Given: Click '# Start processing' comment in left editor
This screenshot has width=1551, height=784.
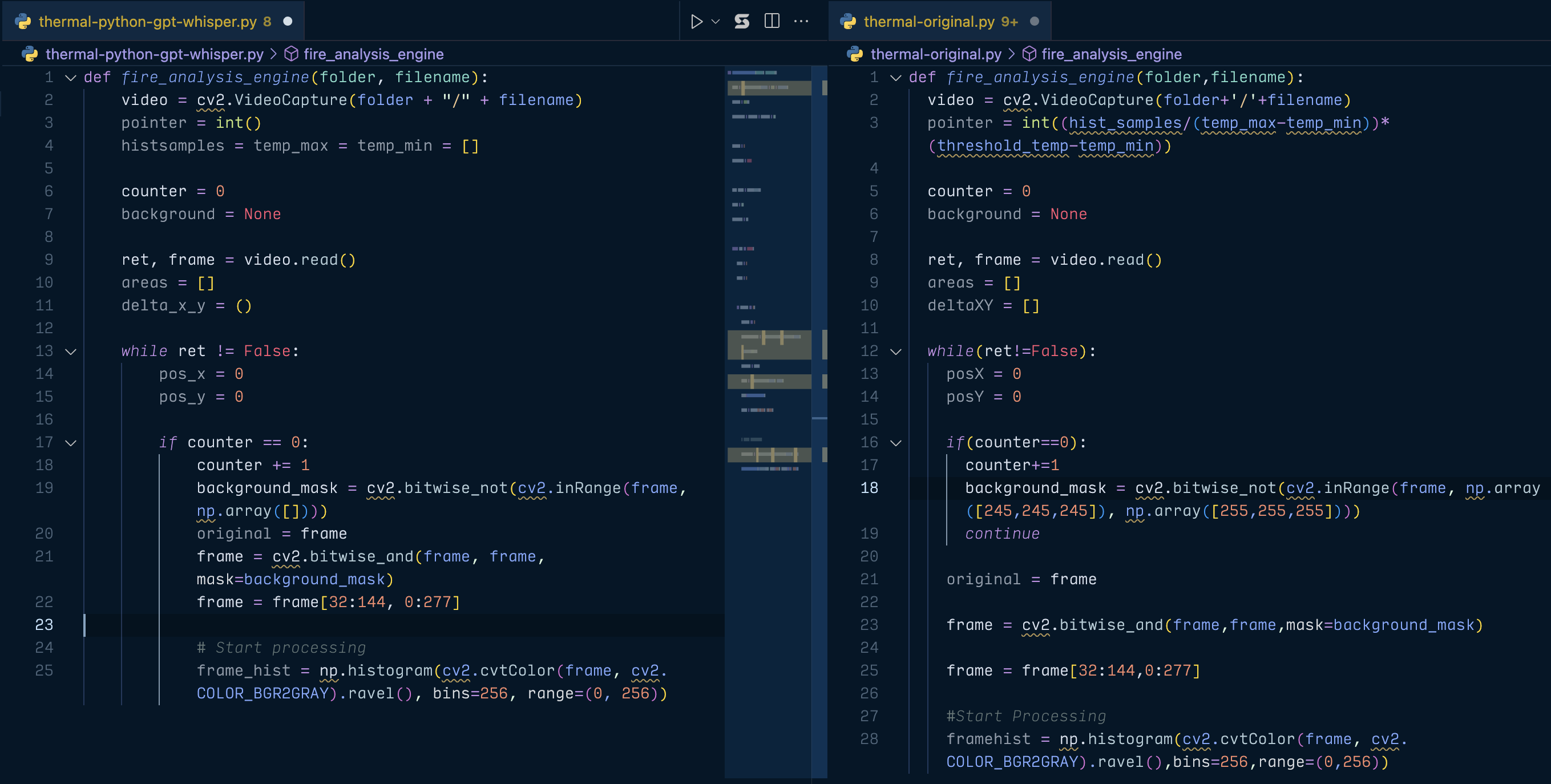Looking at the screenshot, I should [x=281, y=648].
